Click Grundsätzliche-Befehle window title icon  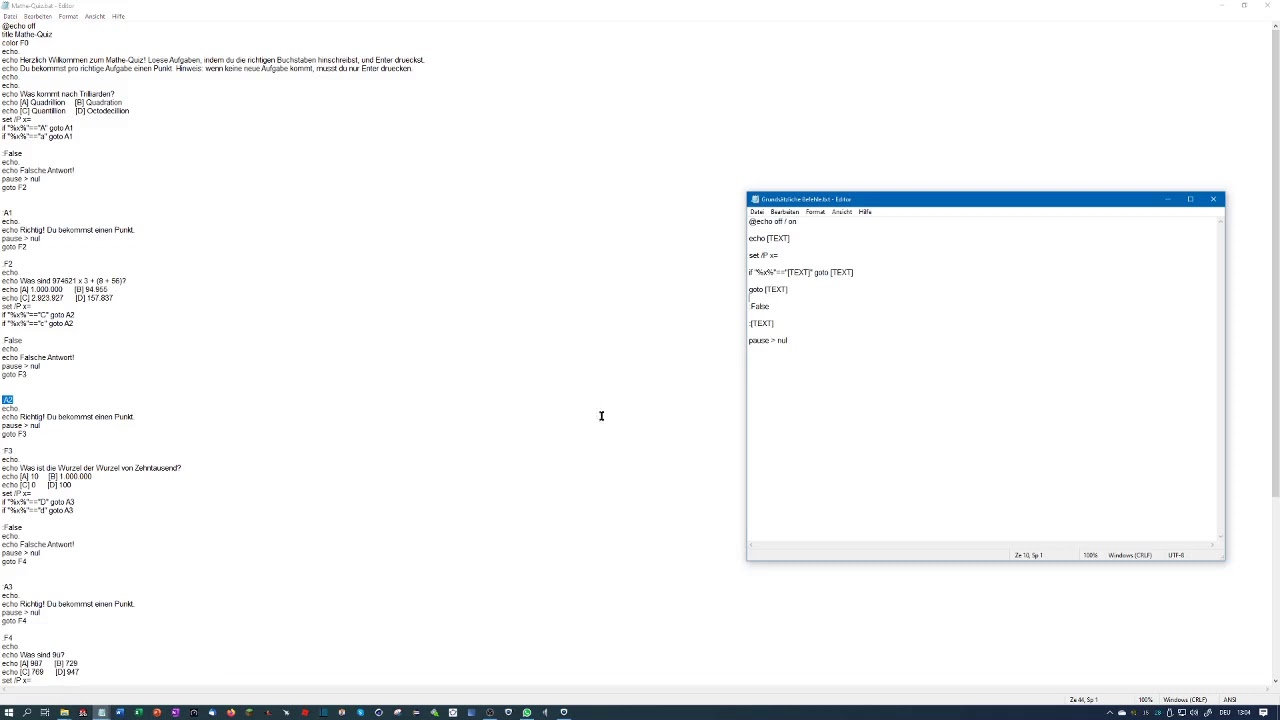(x=755, y=199)
